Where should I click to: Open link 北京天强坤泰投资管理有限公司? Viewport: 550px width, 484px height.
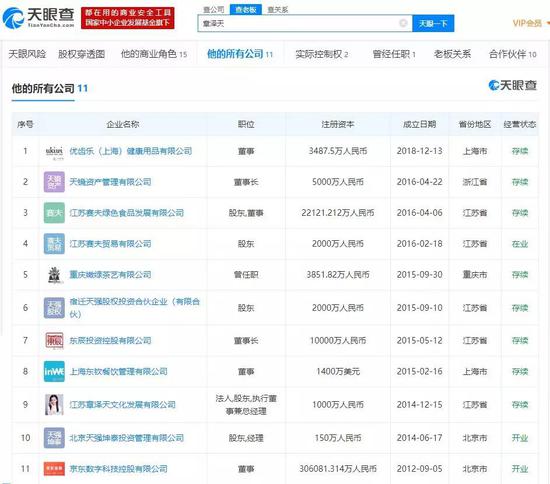tap(127, 438)
